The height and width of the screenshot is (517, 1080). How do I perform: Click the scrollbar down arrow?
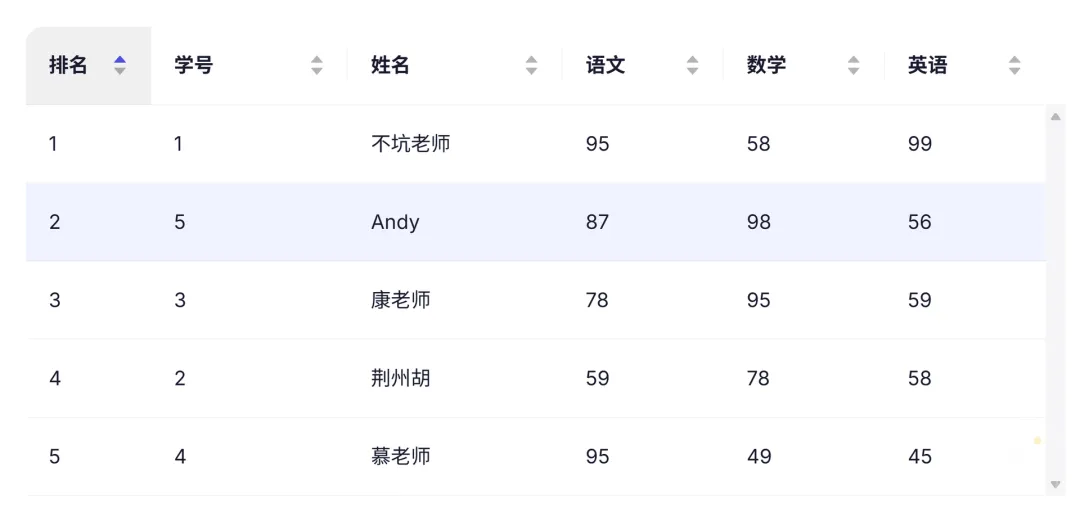point(1055,484)
